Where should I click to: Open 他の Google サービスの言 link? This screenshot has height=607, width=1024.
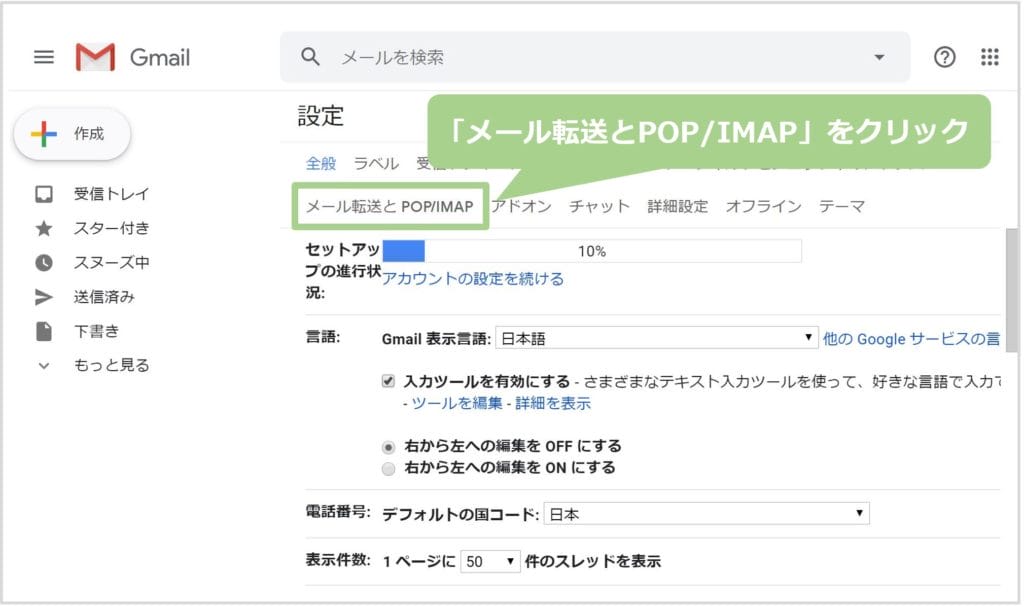click(x=911, y=338)
